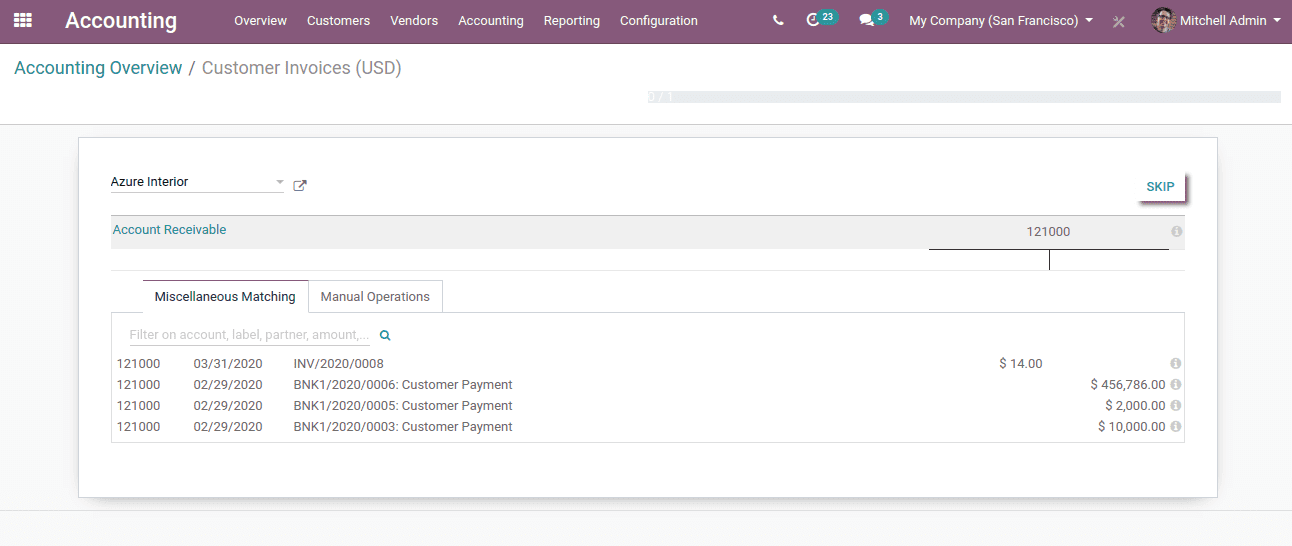Click the phone call icon

point(778,20)
